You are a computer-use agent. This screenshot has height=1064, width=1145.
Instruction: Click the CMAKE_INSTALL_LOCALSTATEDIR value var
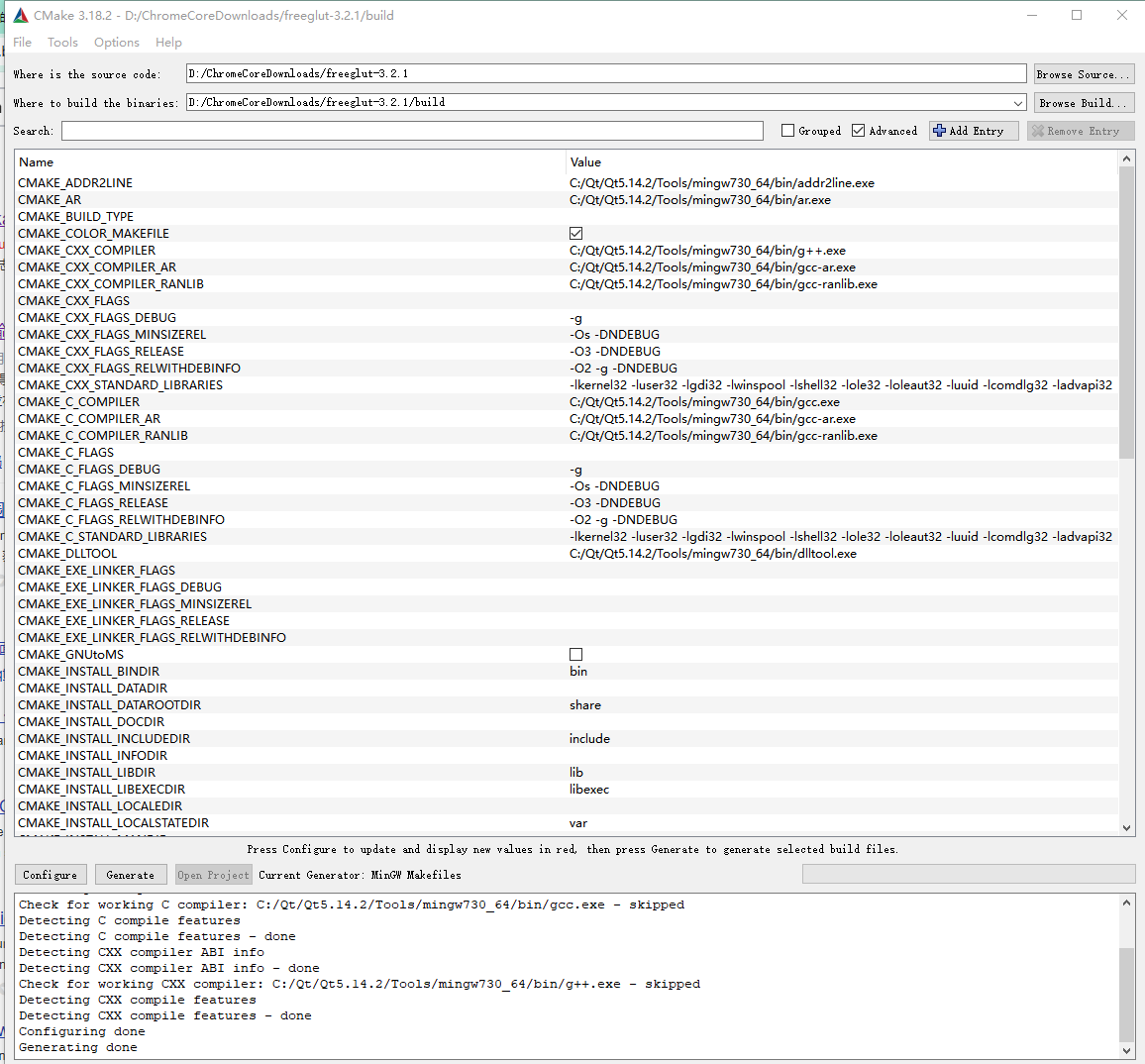[x=578, y=823]
